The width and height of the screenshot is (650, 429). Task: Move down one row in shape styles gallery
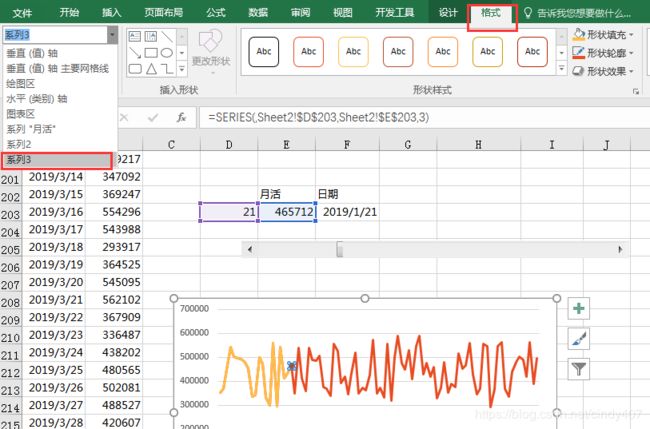(561, 53)
